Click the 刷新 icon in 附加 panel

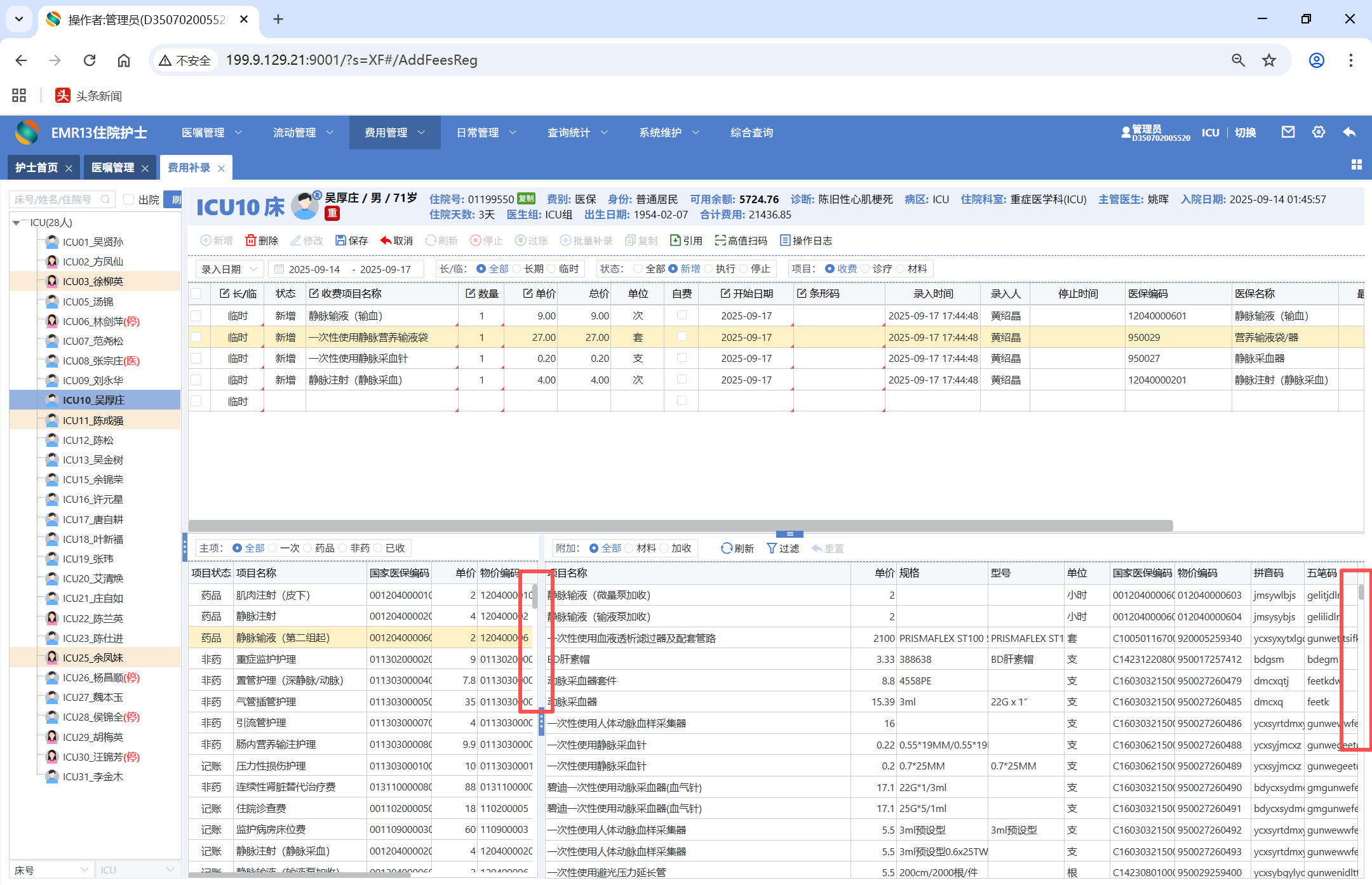pos(727,548)
